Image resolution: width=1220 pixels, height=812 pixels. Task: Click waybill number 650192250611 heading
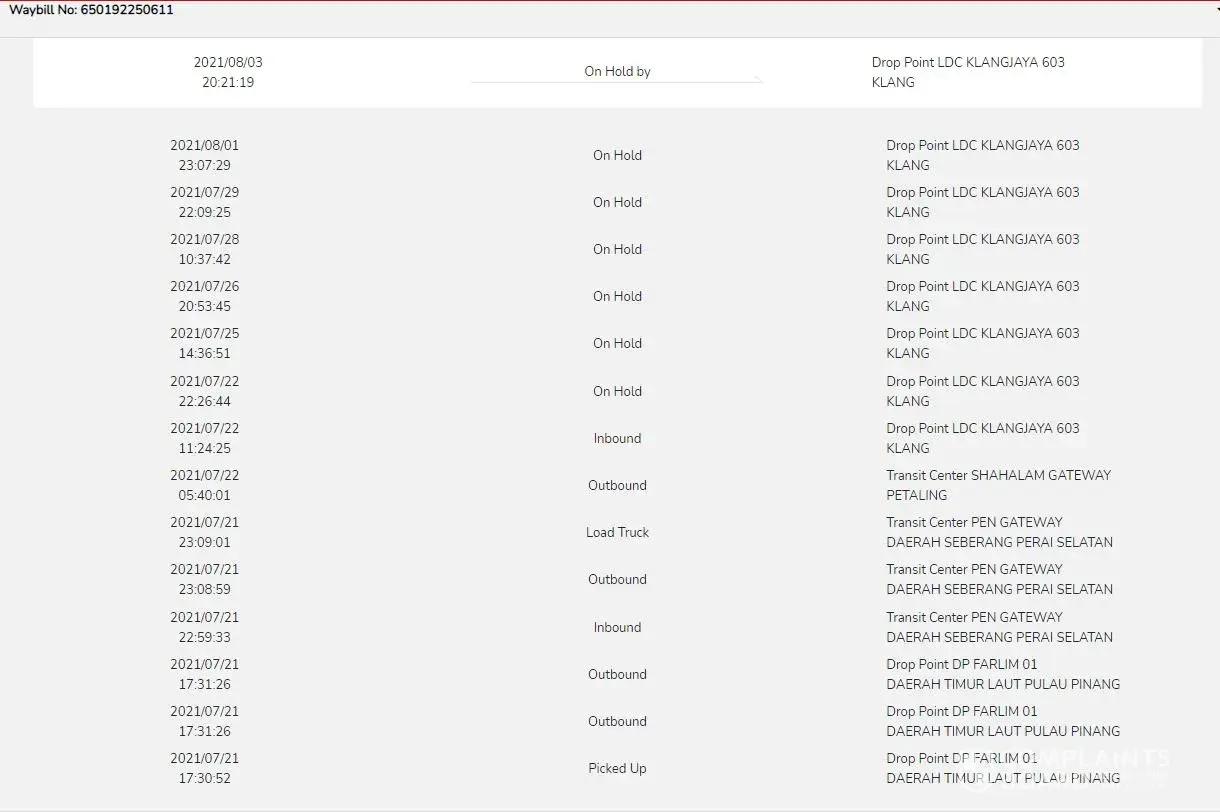coord(91,10)
